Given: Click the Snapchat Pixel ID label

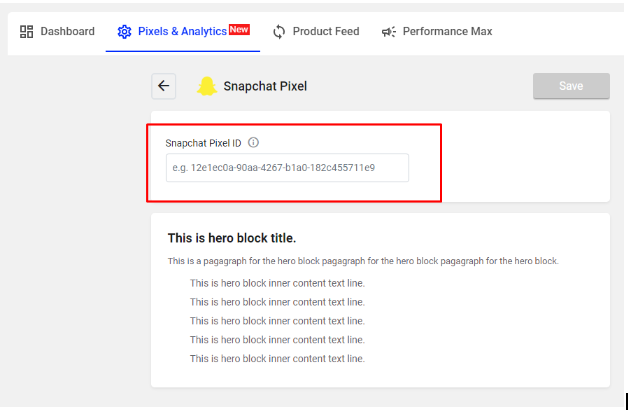Looking at the screenshot, I should pos(203,143).
